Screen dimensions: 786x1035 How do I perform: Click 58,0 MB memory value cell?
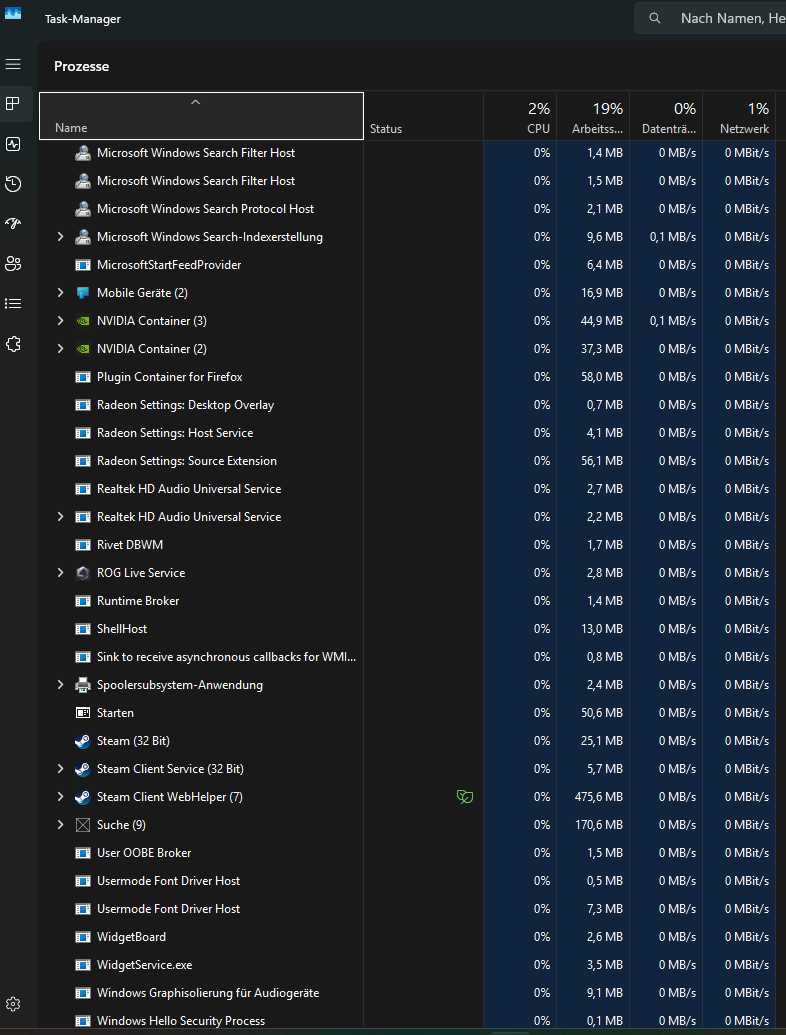593,377
